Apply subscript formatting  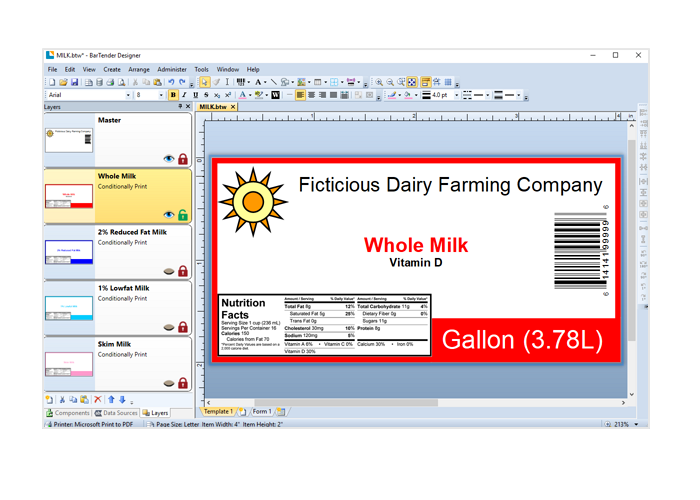[217, 95]
